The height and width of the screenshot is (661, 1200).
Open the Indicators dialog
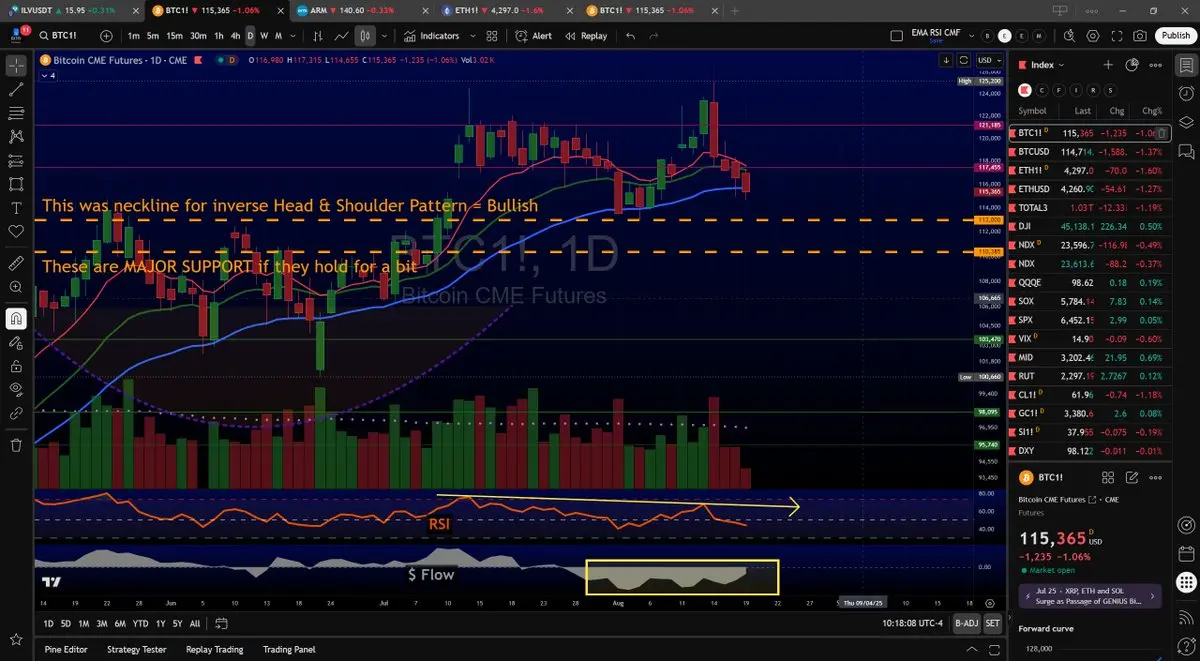tap(432, 36)
